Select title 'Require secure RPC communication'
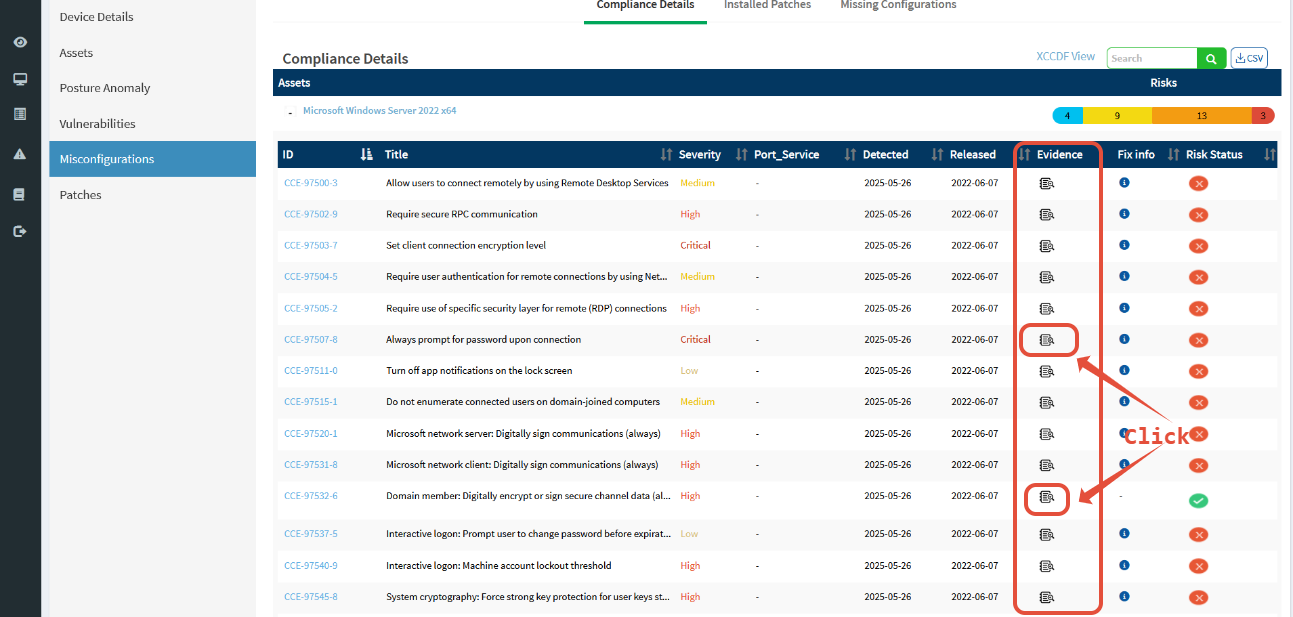This screenshot has width=1293, height=617. click(x=462, y=214)
